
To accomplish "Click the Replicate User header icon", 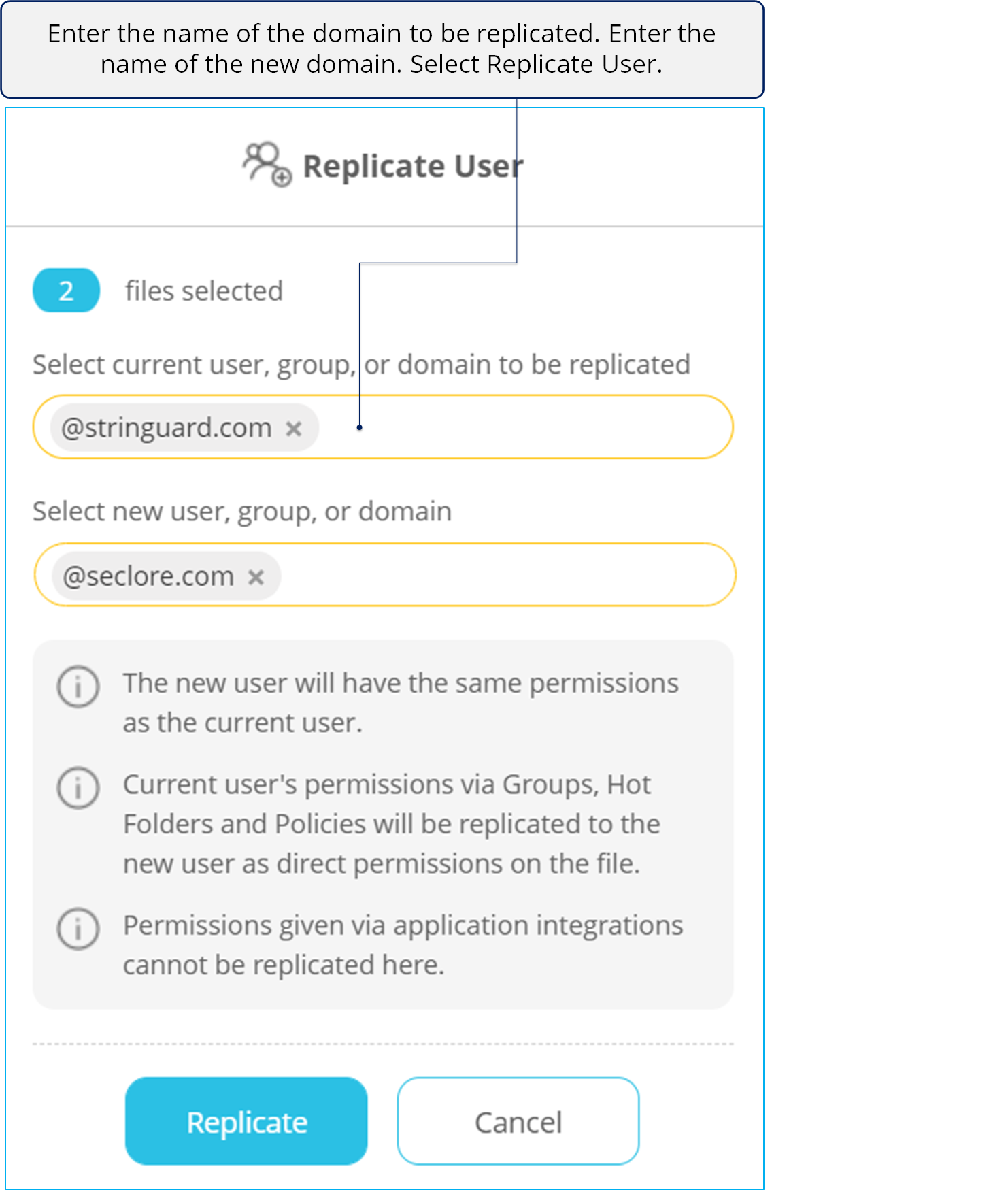I will (x=267, y=164).
